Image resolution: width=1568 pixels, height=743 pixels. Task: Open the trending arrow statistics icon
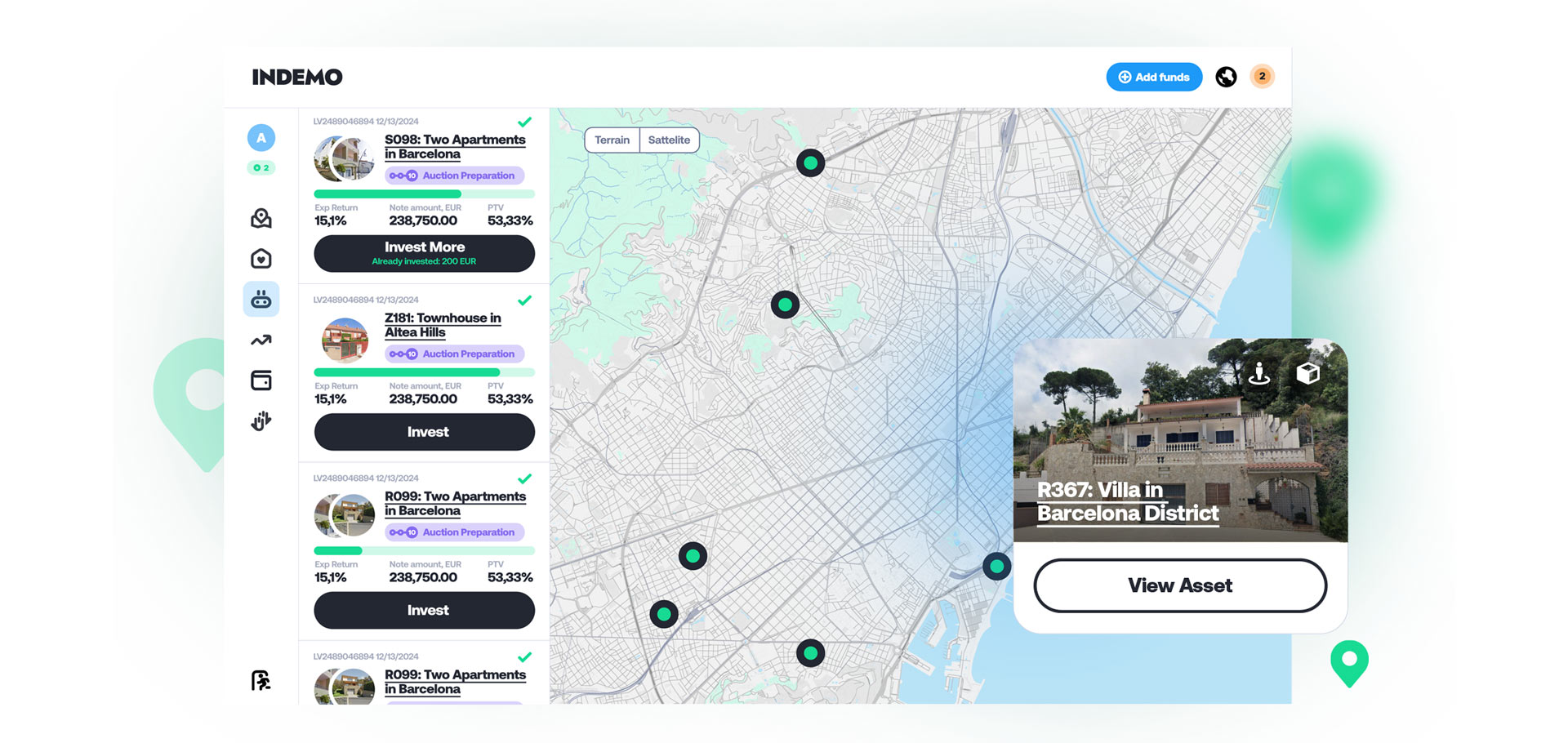pos(261,340)
